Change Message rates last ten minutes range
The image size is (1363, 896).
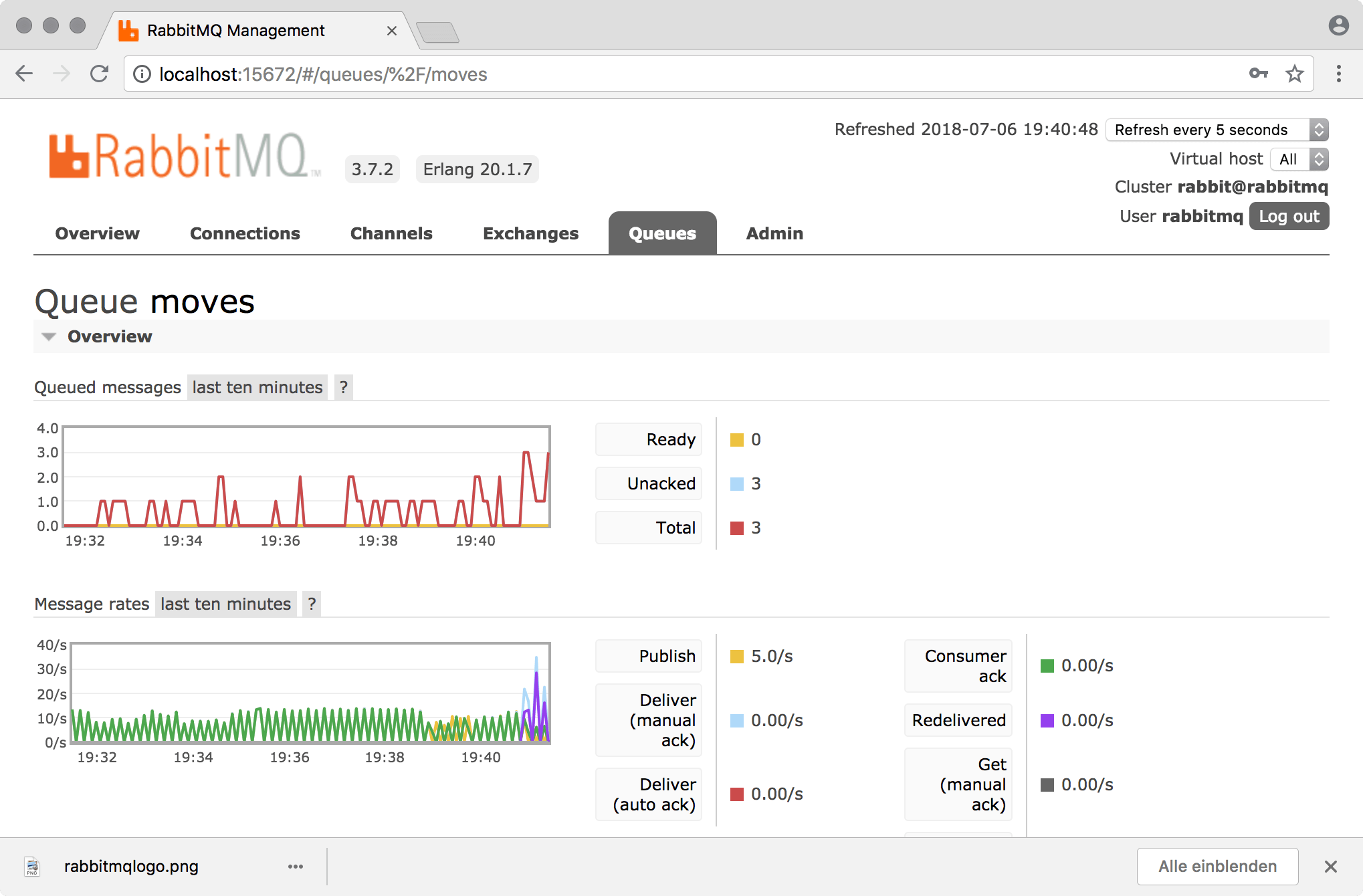point(226,604)
